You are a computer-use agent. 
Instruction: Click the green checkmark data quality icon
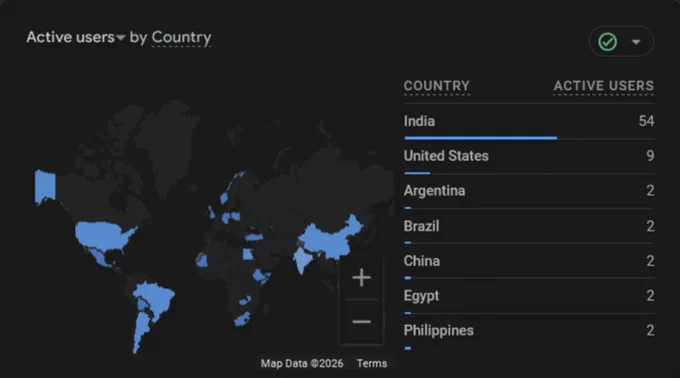coord(607,42)
